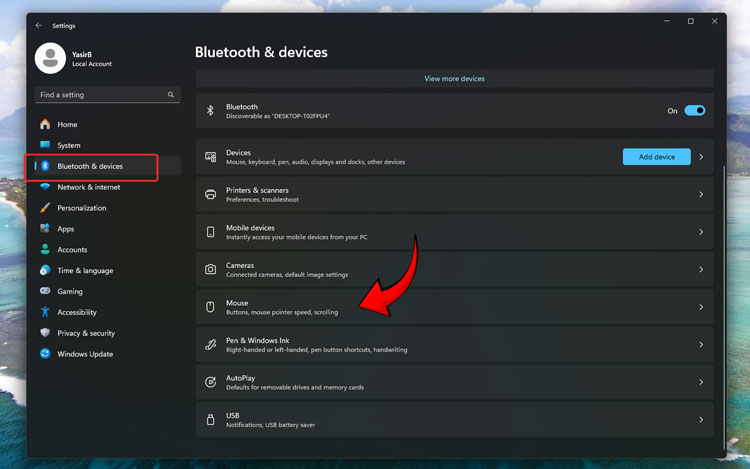Click the Time & language globe icon

coord(45,270)
